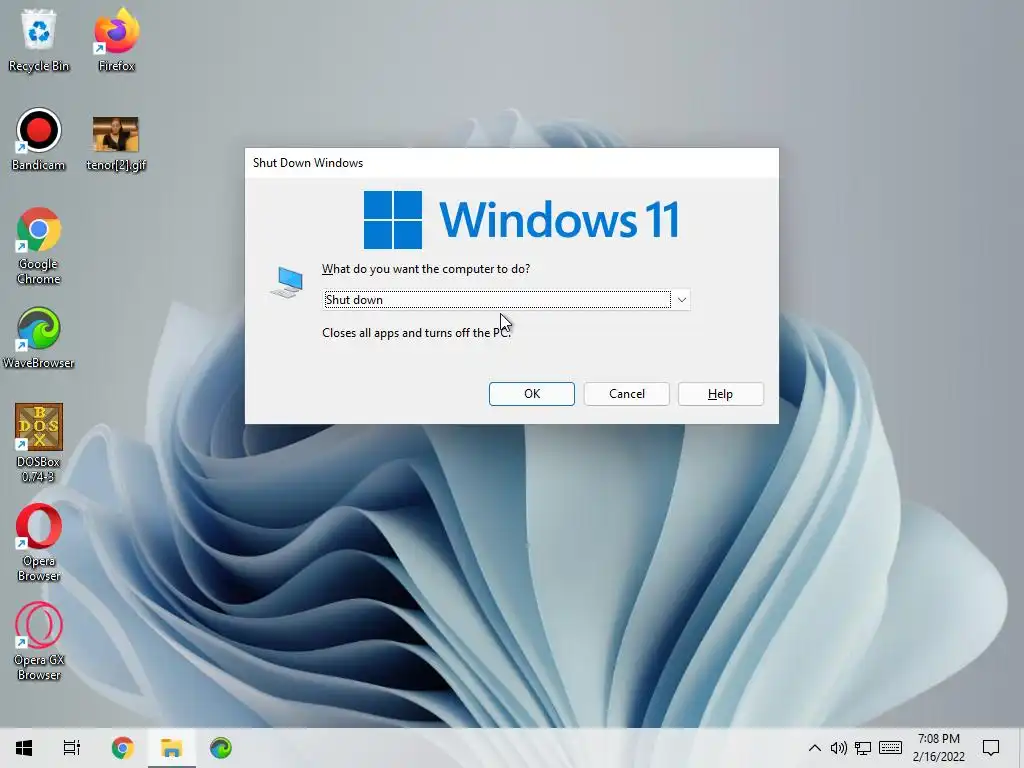
Task: Show hidden tray icons chevron
Action: click(814, 748)
